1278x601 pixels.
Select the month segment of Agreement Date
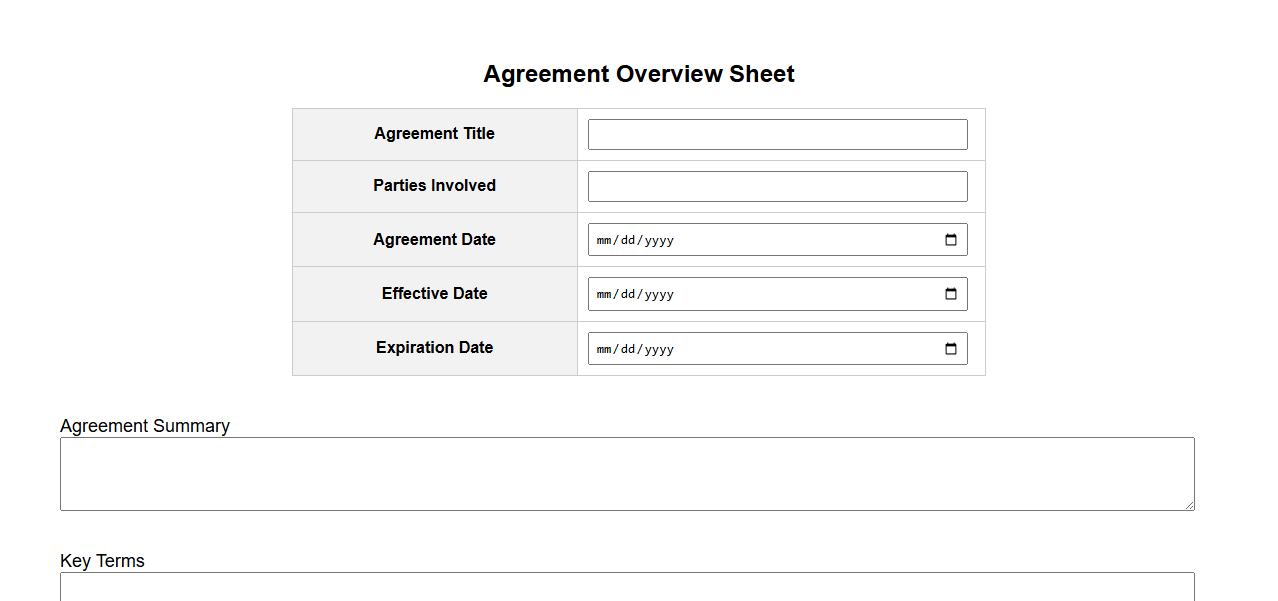click(604, 240)
